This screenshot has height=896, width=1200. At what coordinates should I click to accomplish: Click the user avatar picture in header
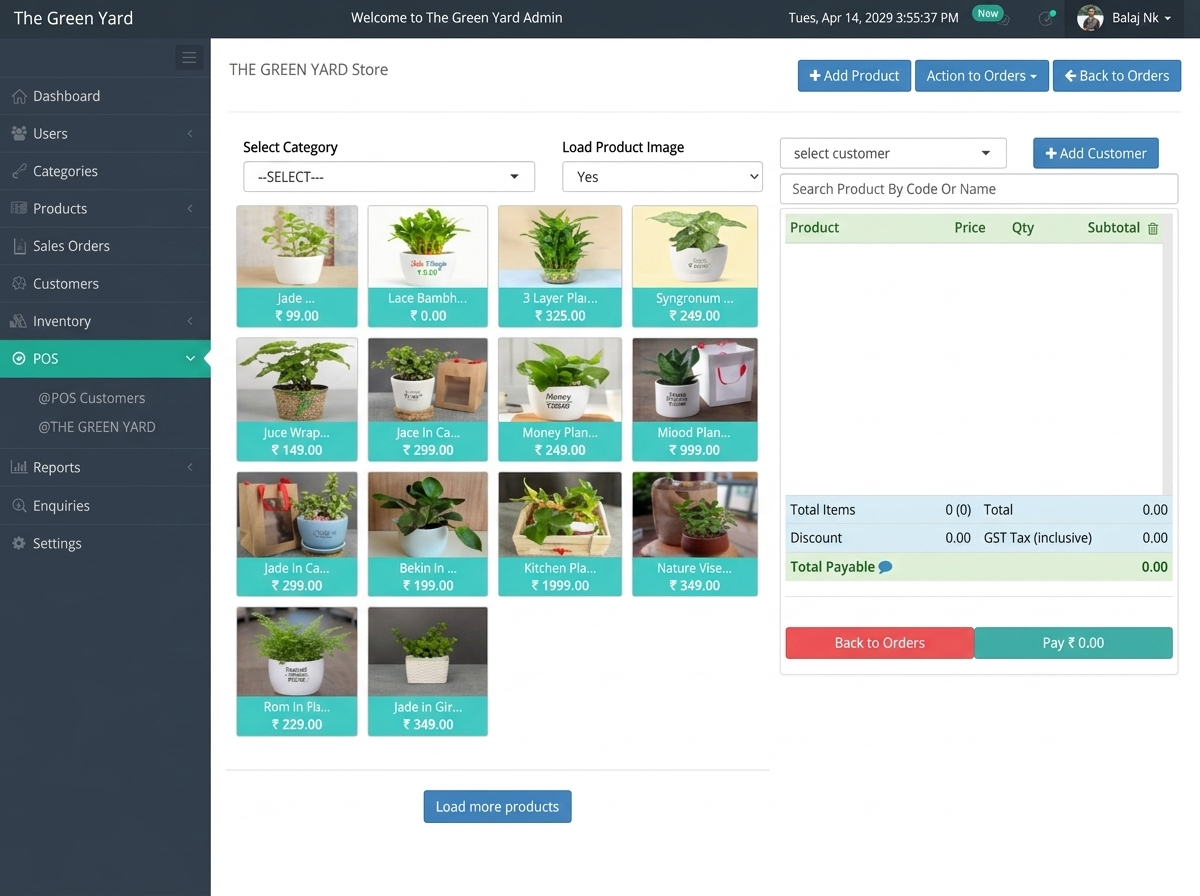pos(1090,18)
